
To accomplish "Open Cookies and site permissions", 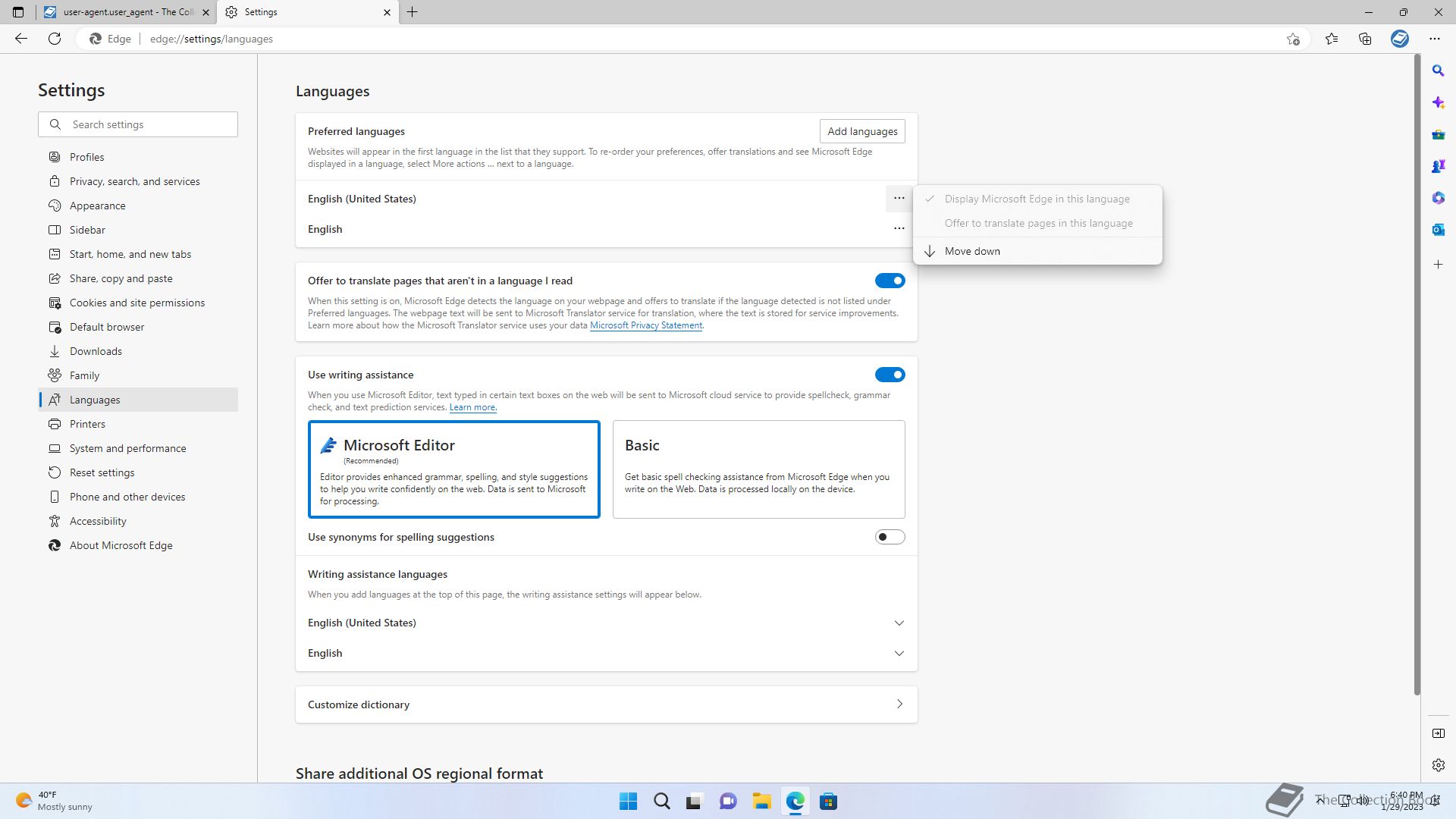I will 138,303.
